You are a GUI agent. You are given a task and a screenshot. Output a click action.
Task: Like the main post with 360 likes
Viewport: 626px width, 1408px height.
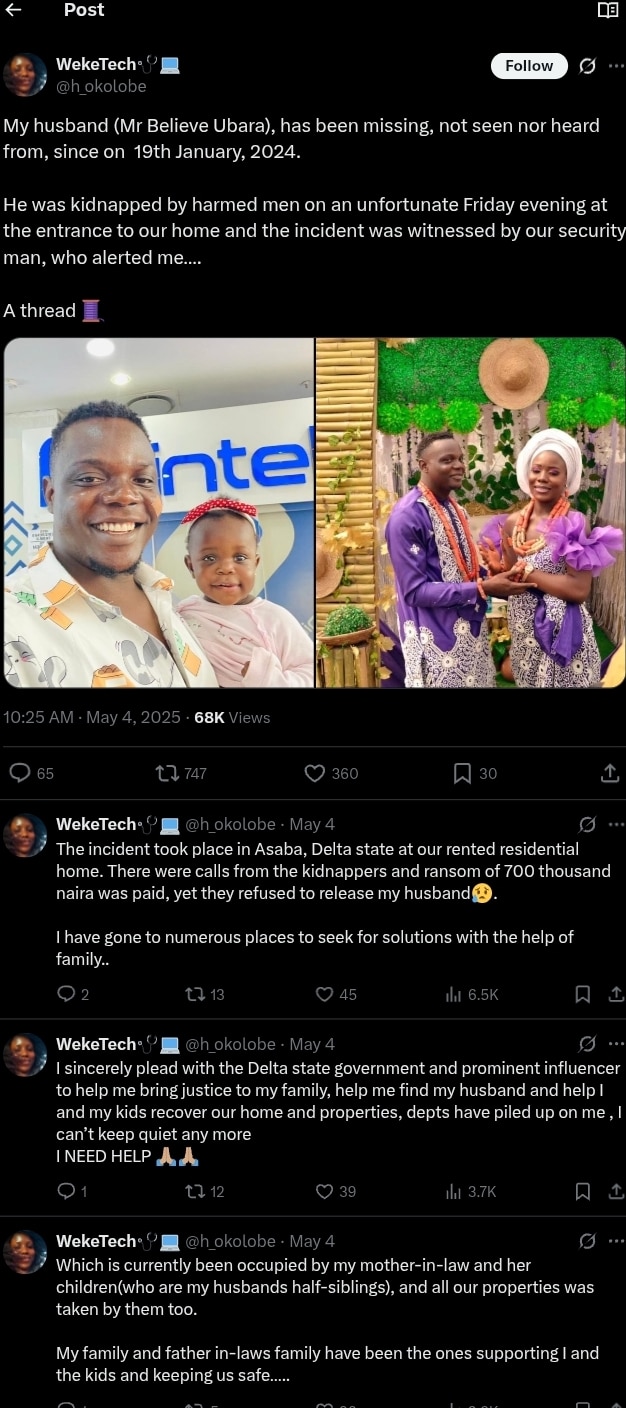[315, 773]
